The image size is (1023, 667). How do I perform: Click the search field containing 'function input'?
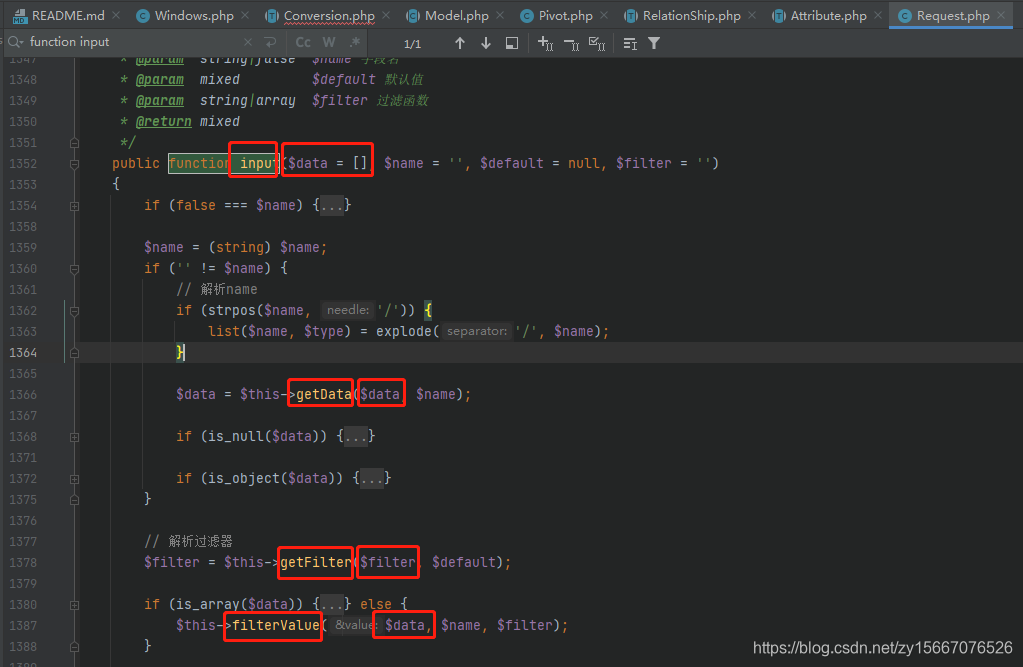coord(134,42)
